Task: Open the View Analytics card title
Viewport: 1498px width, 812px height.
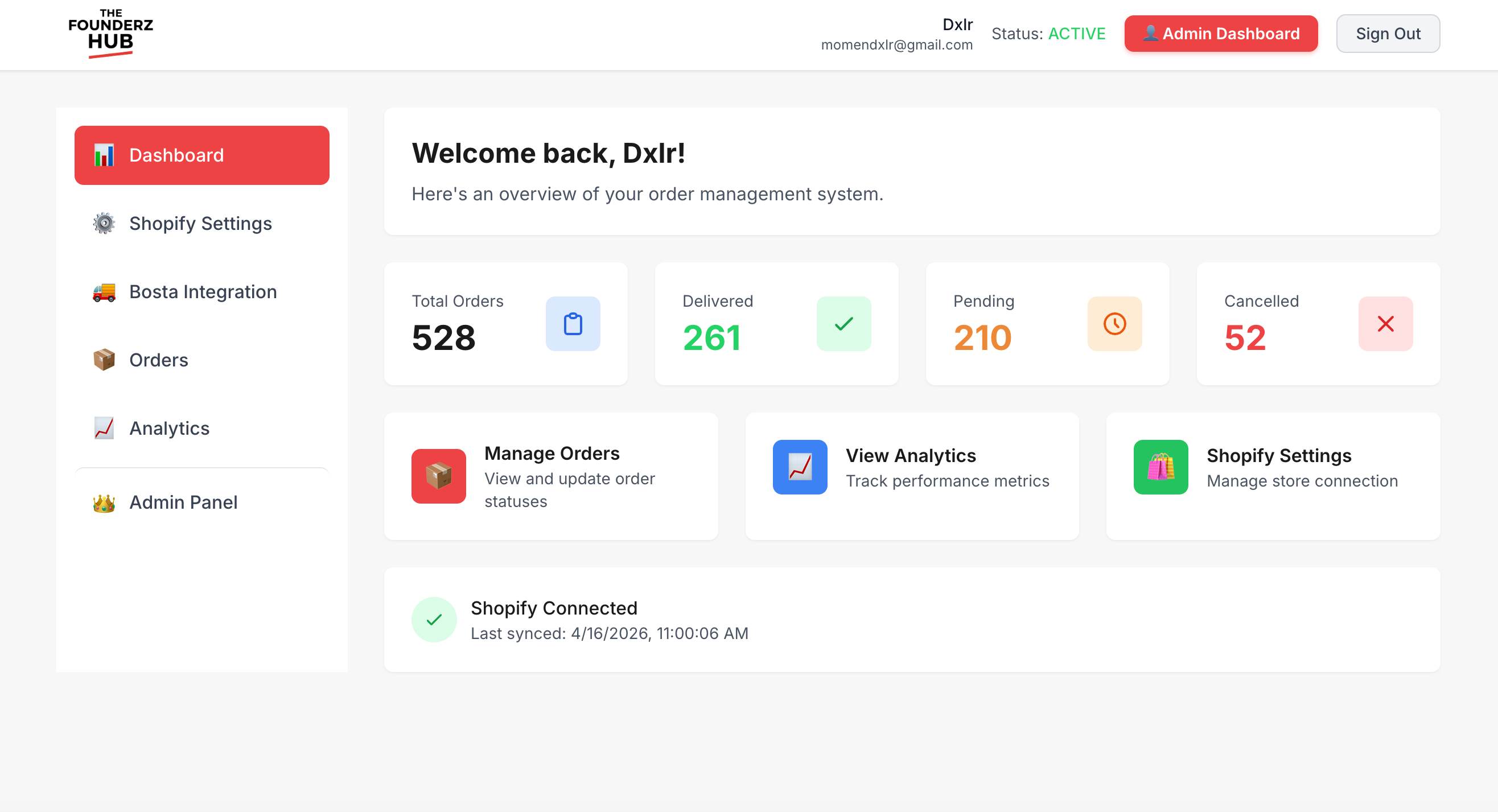Action: click(x=911, y=456)
